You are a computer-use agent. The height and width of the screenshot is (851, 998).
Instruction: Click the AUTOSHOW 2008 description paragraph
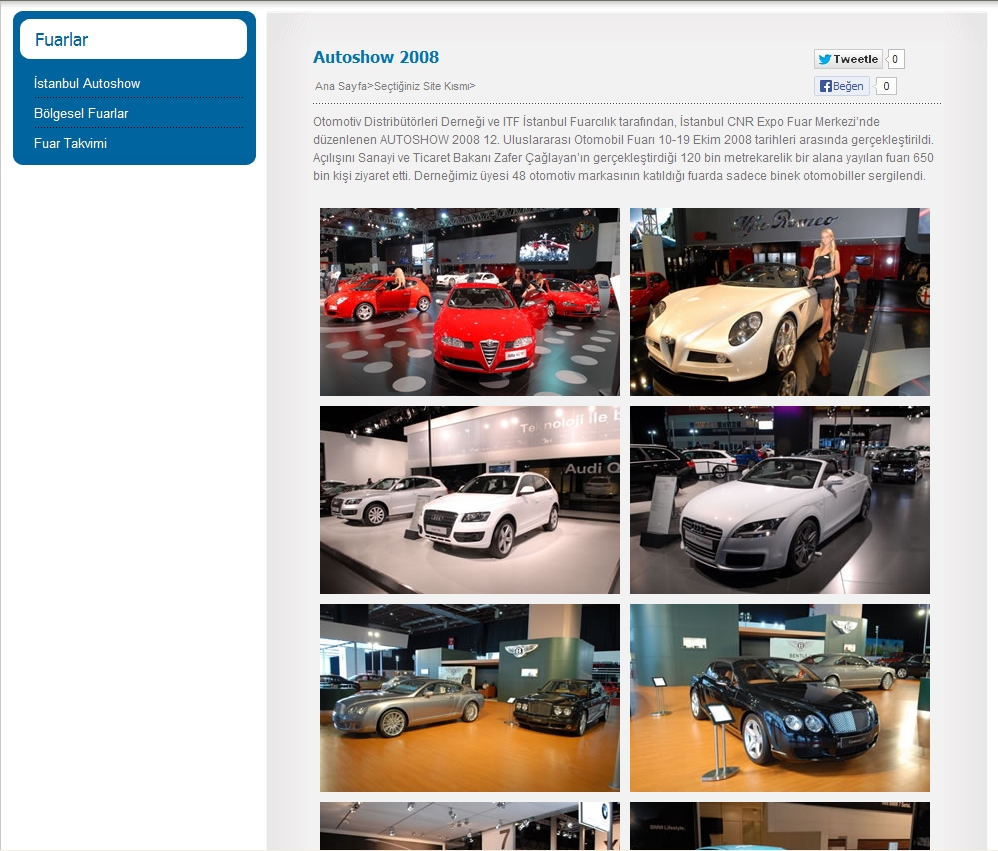point(624,148)
